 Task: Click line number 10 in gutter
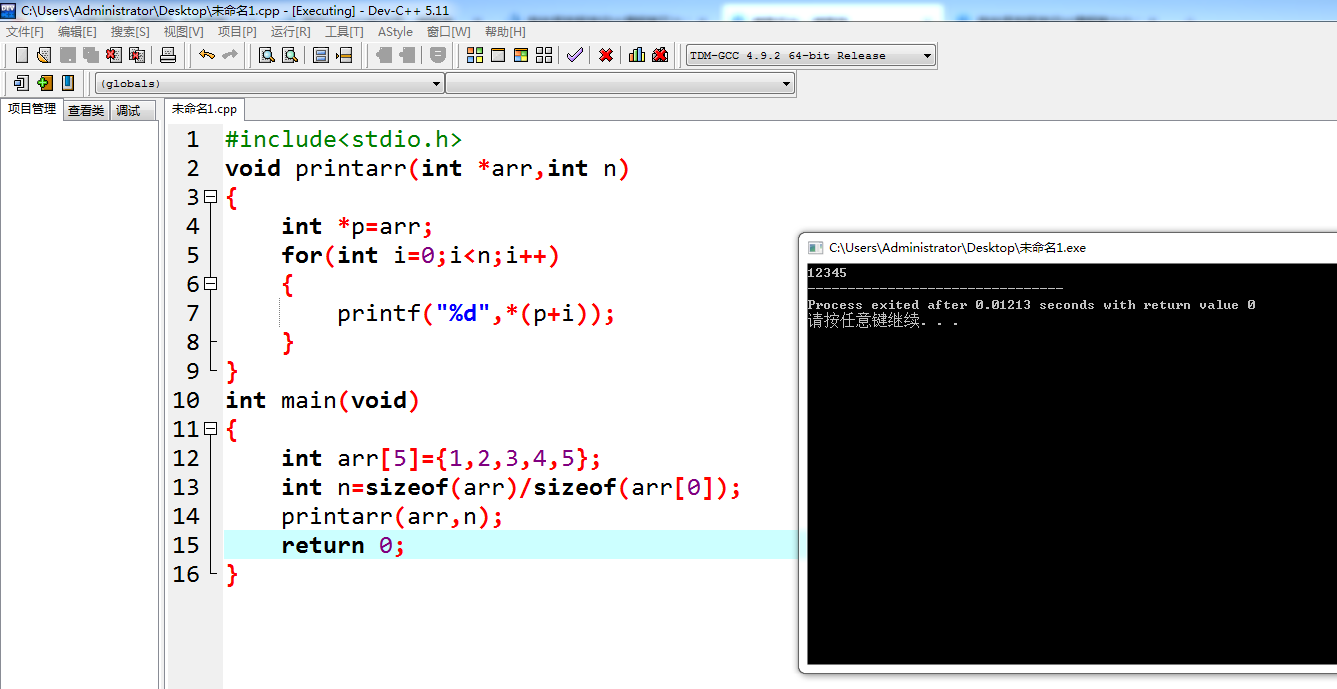pyautogui.click(x=186, y=400)
